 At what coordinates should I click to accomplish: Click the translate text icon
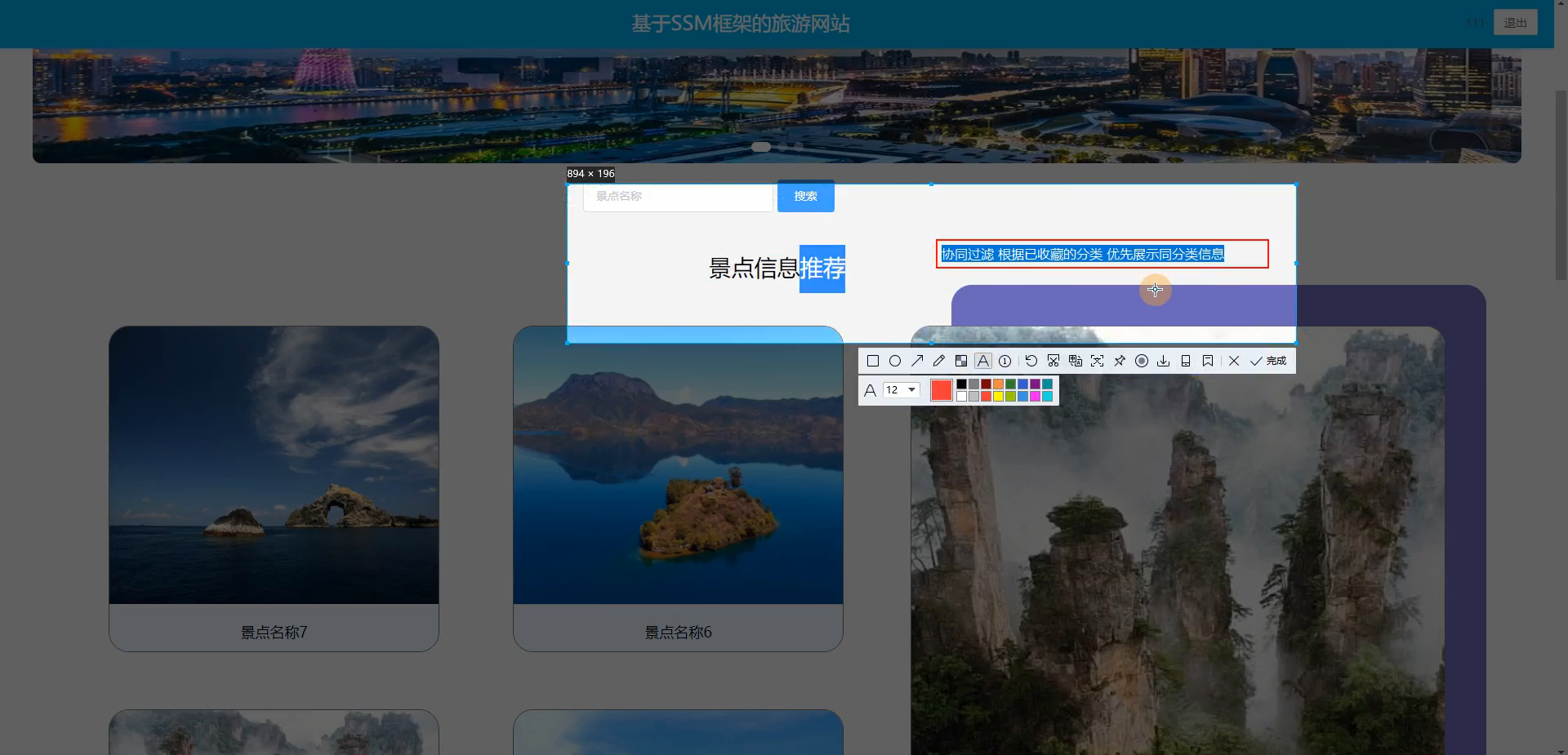(x=1076, y=361)
